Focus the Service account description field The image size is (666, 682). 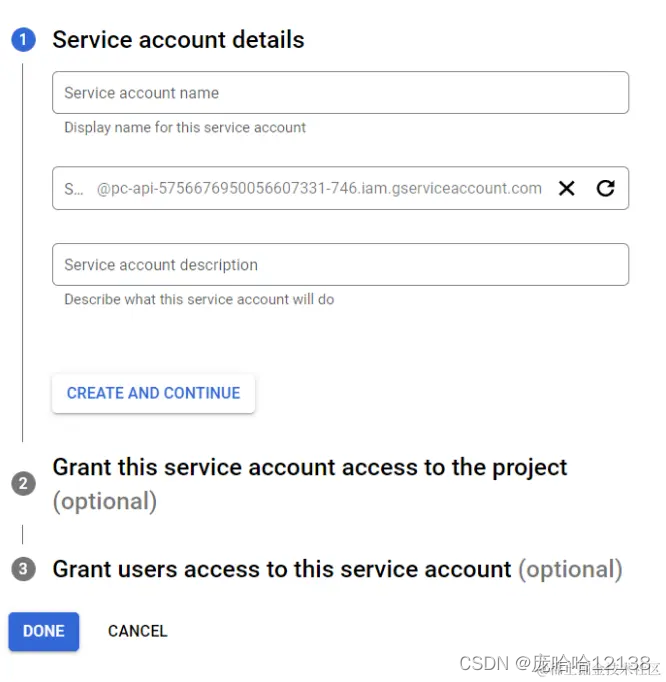(340, 265)
